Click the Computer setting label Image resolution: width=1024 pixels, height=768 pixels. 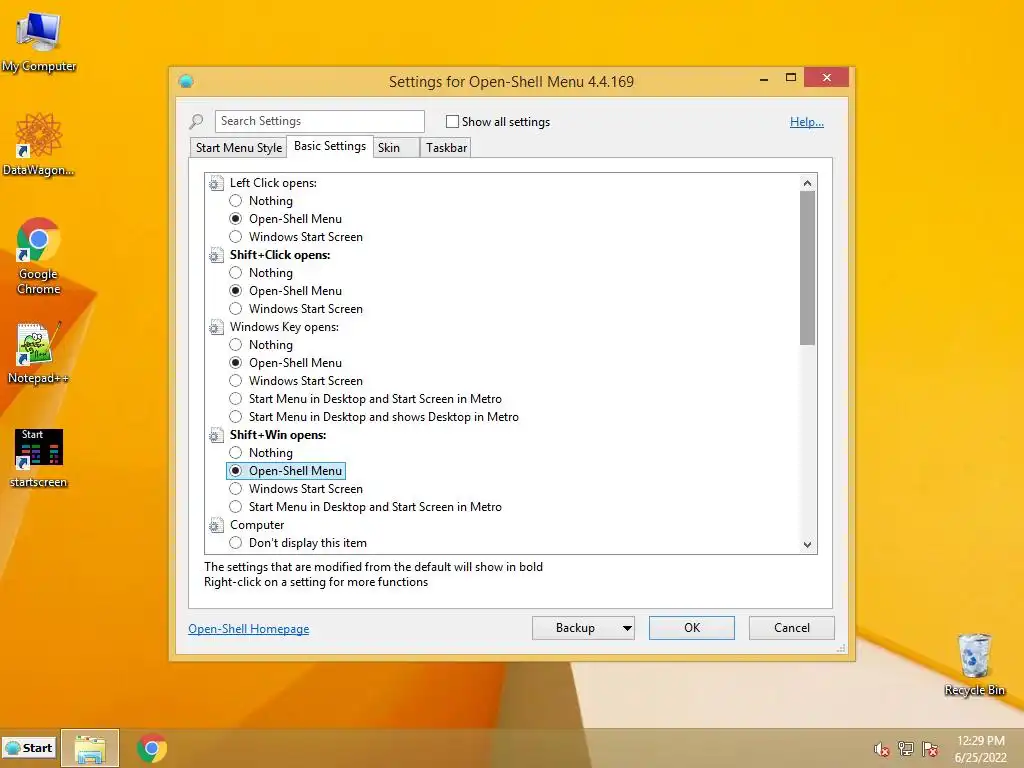[257, 525]
